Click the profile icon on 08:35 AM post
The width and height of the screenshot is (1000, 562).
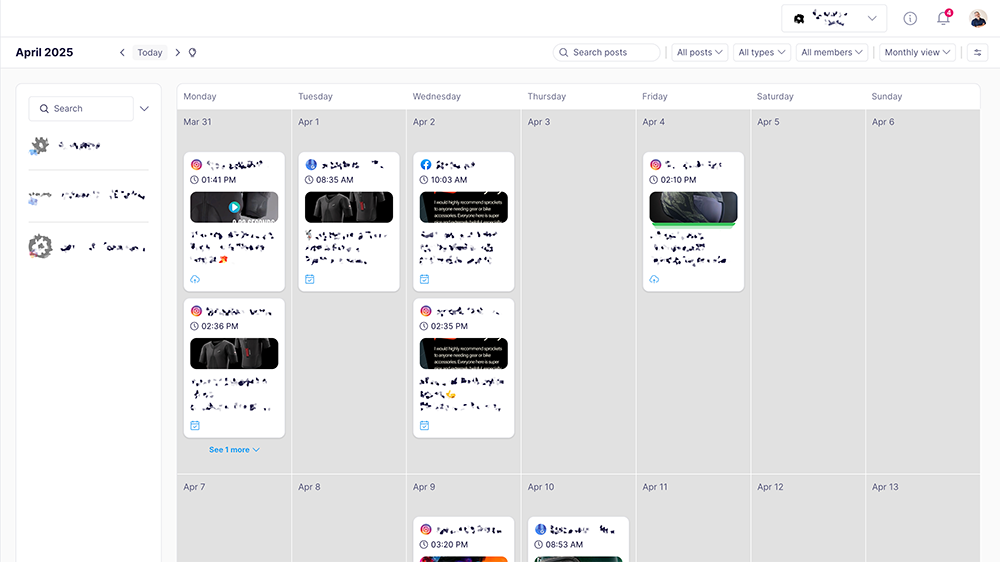(x=311, y=165)
